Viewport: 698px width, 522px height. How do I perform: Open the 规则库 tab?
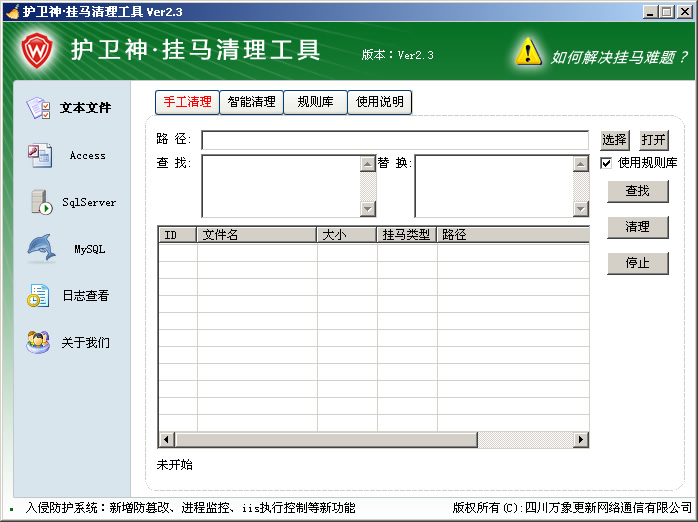(315, 102)
